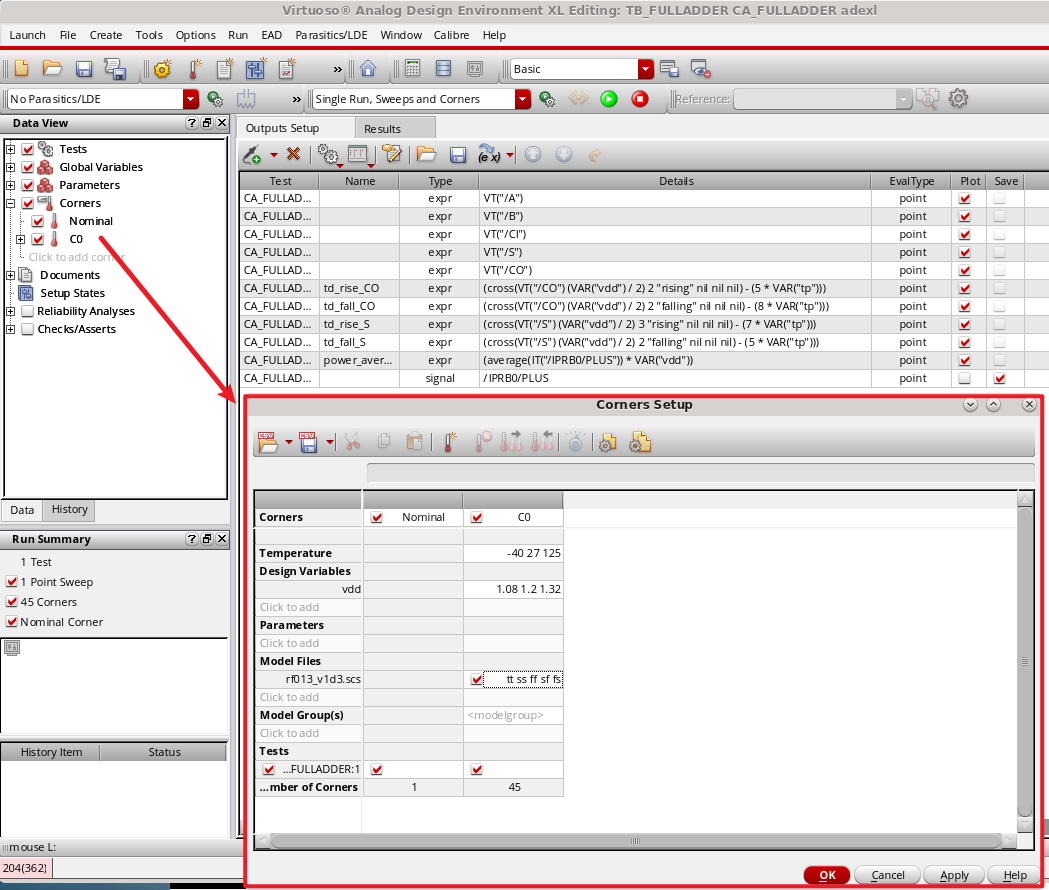Cut selection in Corners Setup toolbar
Screen dimensions: 1049x890
(x=352, y=441)
